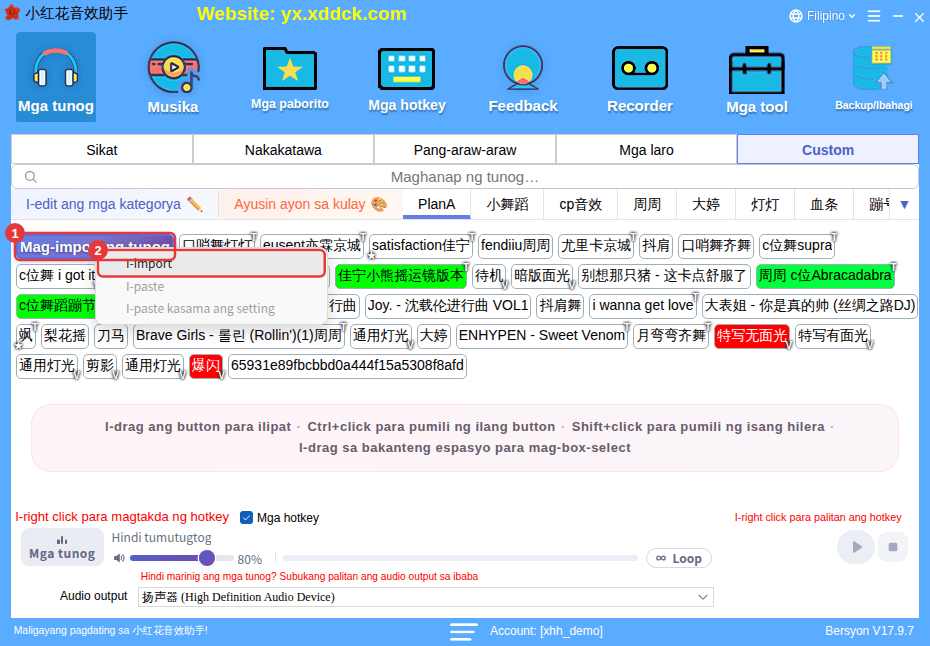Select the 大婷 category tab
This screenshot has width=930, height=646.
(x=706, y=205)
